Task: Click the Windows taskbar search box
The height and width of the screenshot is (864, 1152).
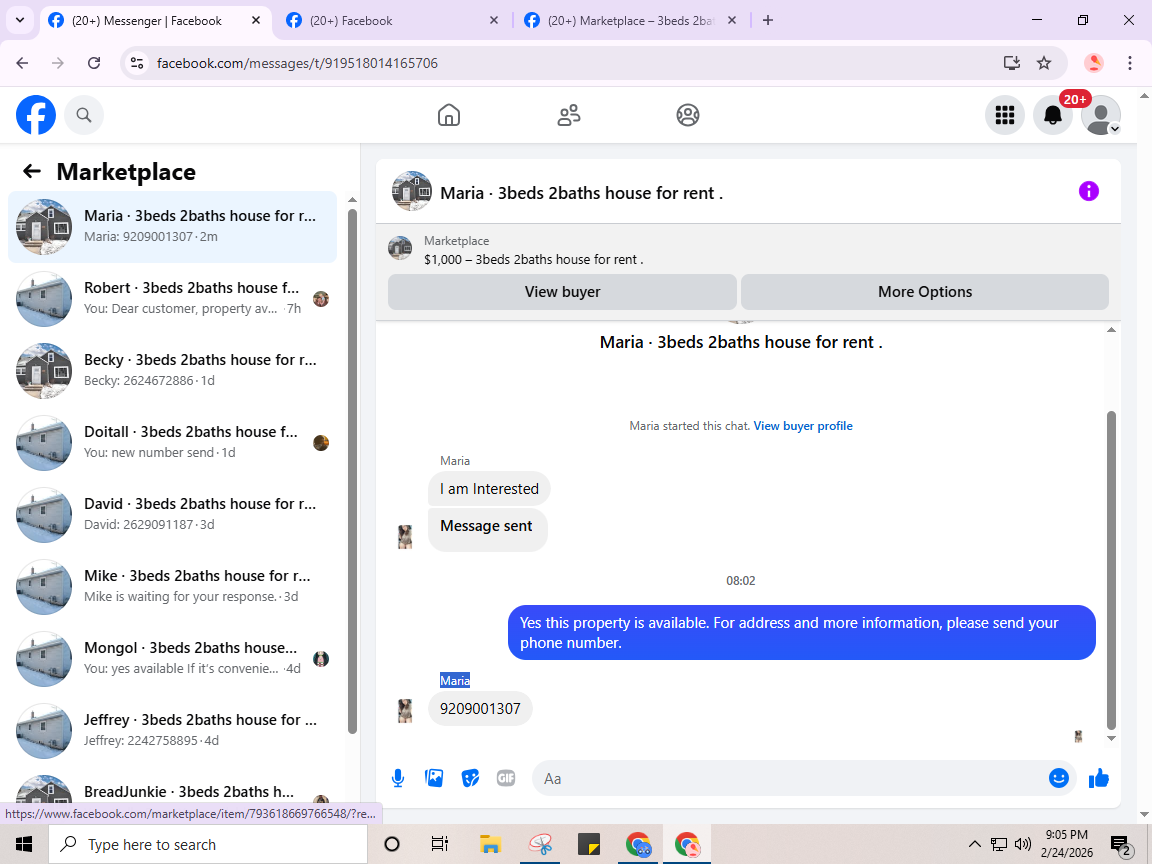Action: (x=208, y=844)
